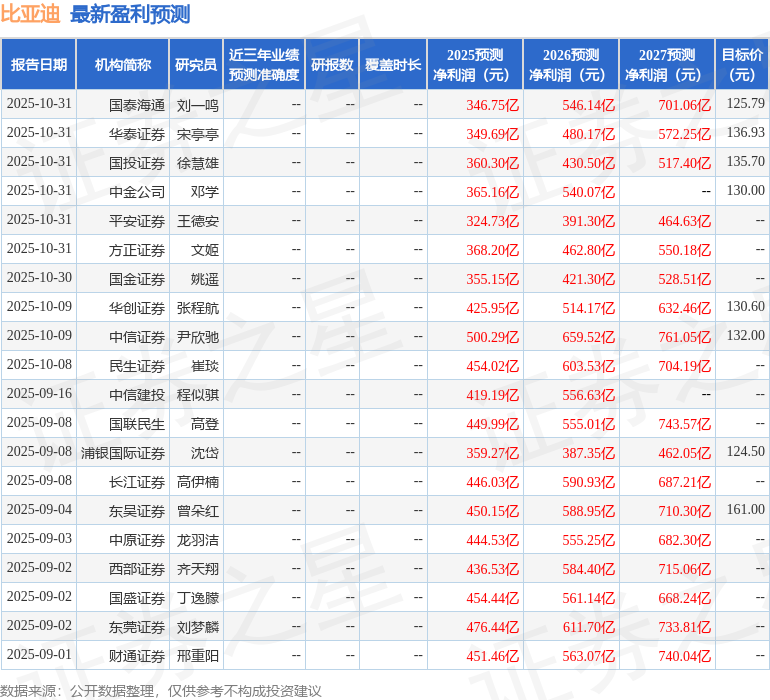Viewport: 770px width, 700px height.
Task: Click target price 161.00
Action: 746,509
